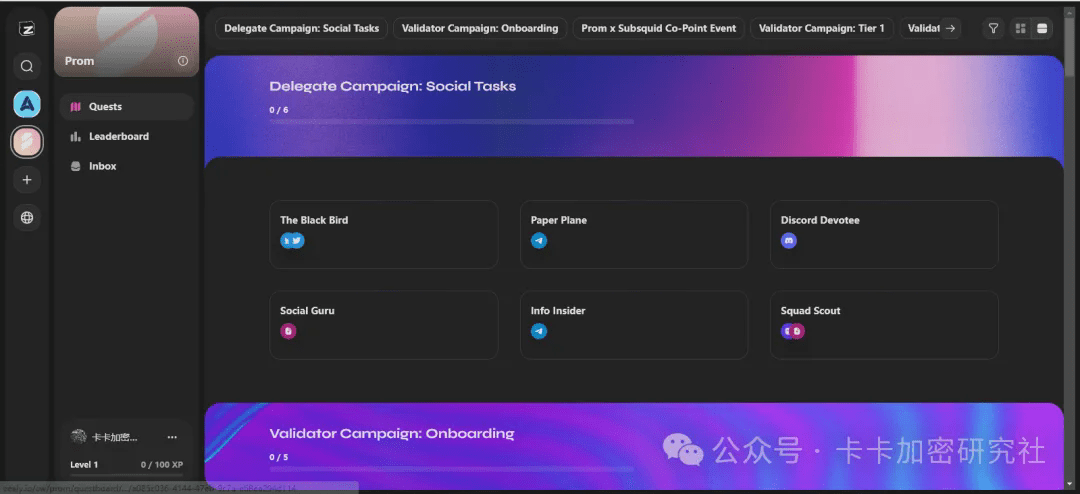This screenshot has width=1080, height=494.
Task: Open The Black Bird quest card
Action: point(383,234)
